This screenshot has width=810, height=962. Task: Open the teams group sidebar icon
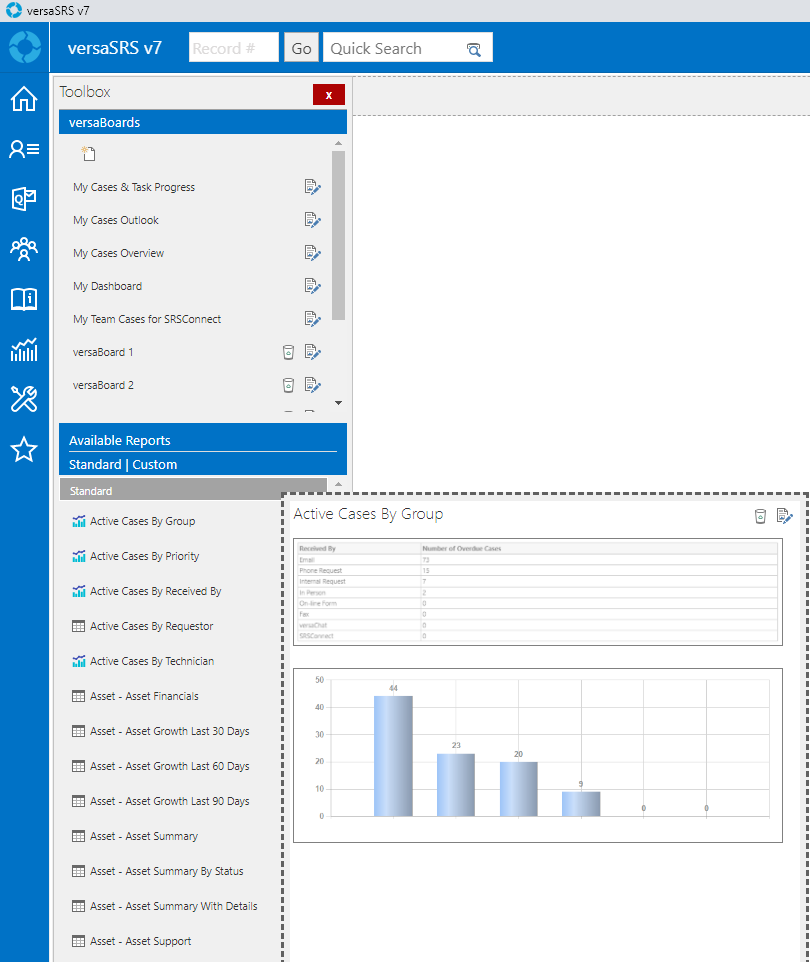[24, 249]
